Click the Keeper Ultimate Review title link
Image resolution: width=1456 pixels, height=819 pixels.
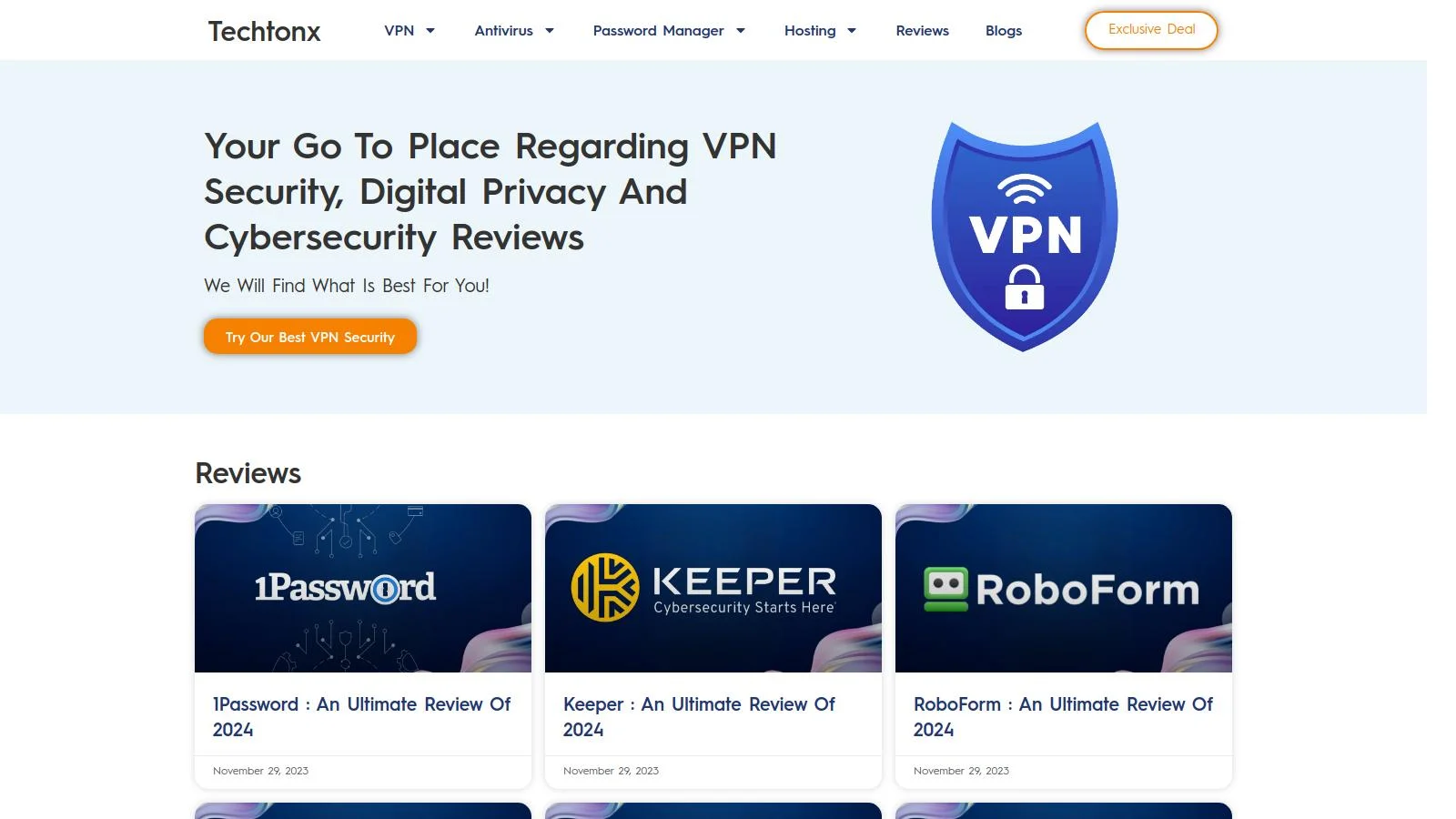(699, 717)
